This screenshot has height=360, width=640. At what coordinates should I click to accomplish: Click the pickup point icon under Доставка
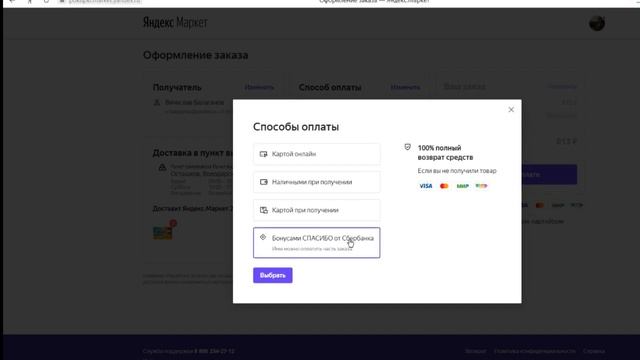click(162, 167)
